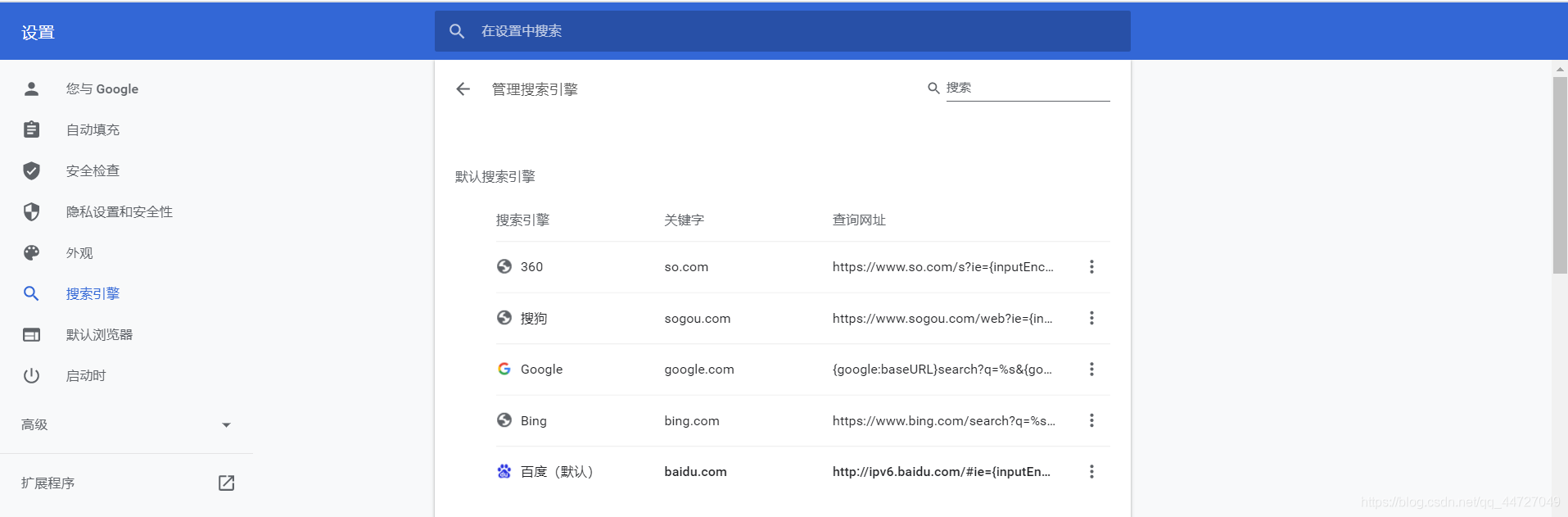Click the clipboard icon for 自动填充
This screenshot has width=1568, height=517.
point(31,129)
